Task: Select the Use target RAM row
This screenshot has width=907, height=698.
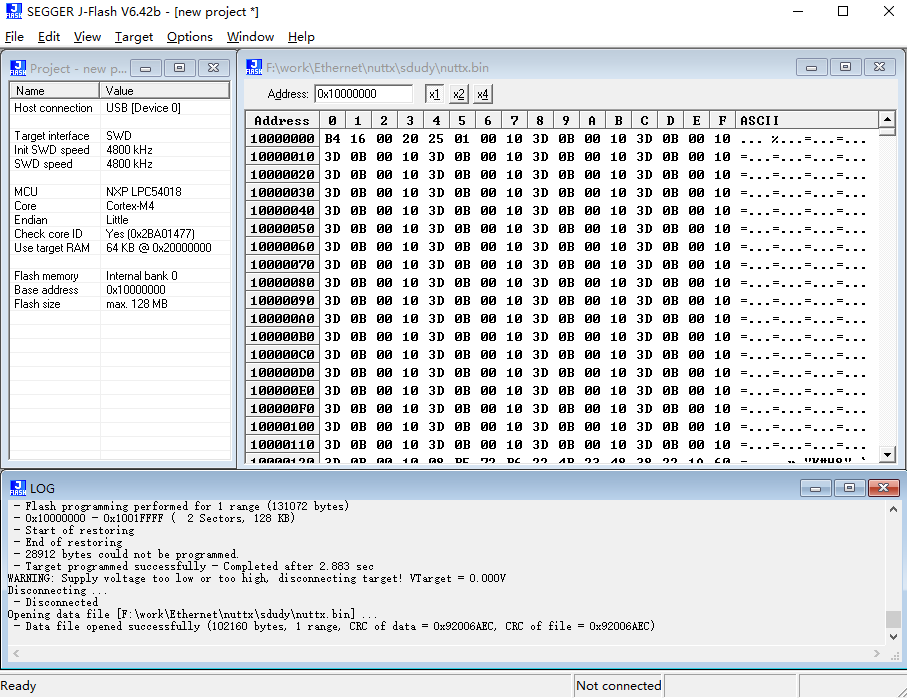Action: [x=120, y=248]
